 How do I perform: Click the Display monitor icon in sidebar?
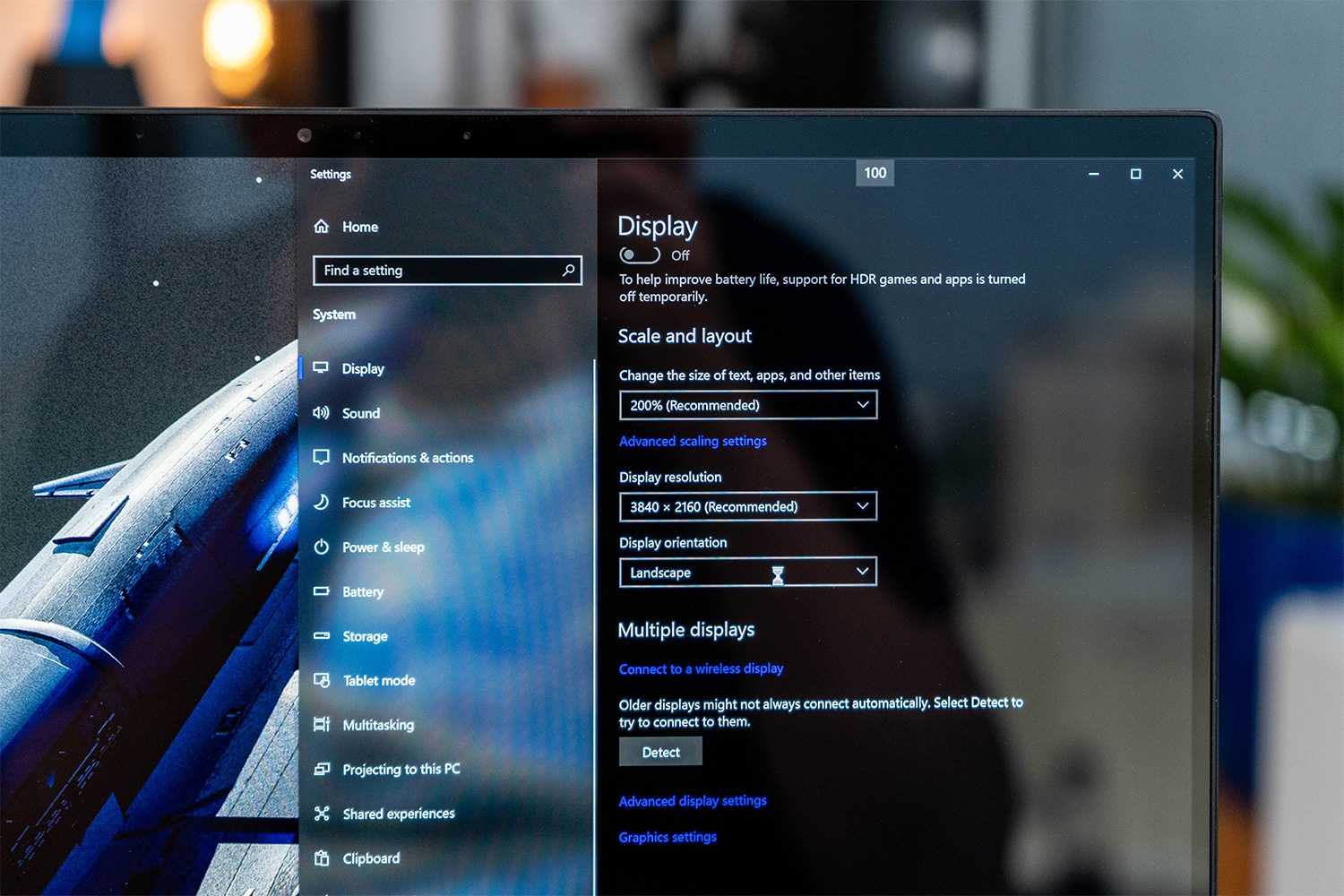point(321,368)
